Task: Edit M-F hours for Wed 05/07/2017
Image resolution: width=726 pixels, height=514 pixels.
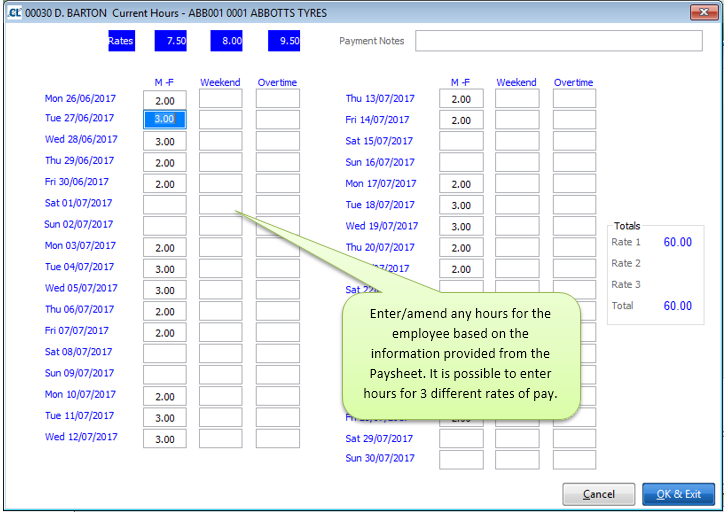Action: (165, 290)
